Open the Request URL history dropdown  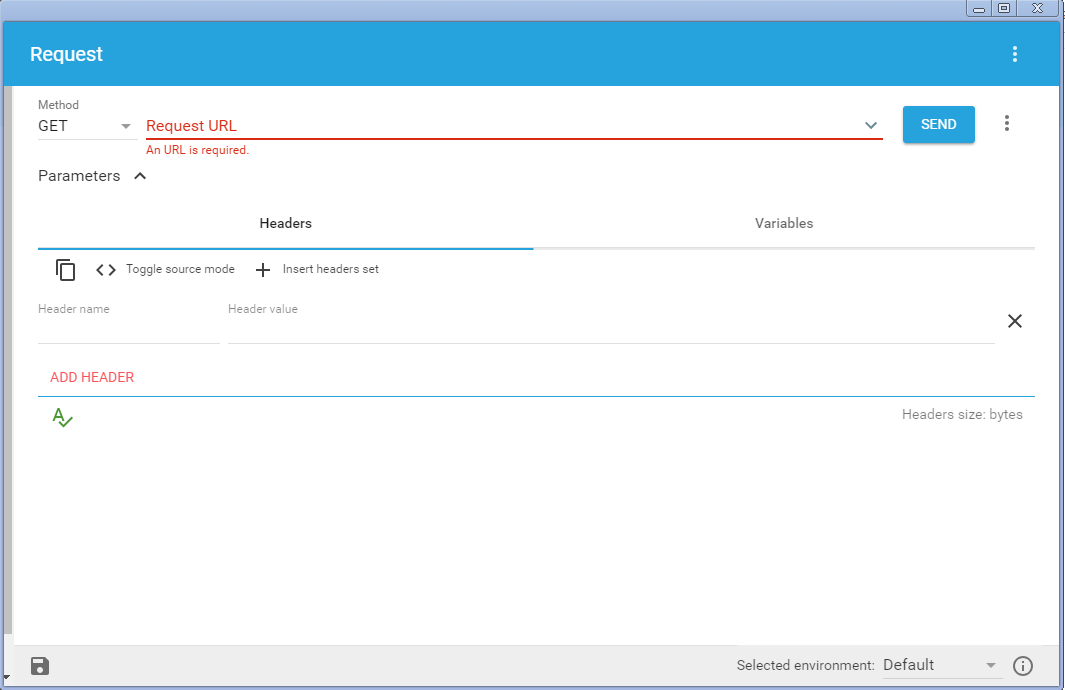tap(870, 125)
